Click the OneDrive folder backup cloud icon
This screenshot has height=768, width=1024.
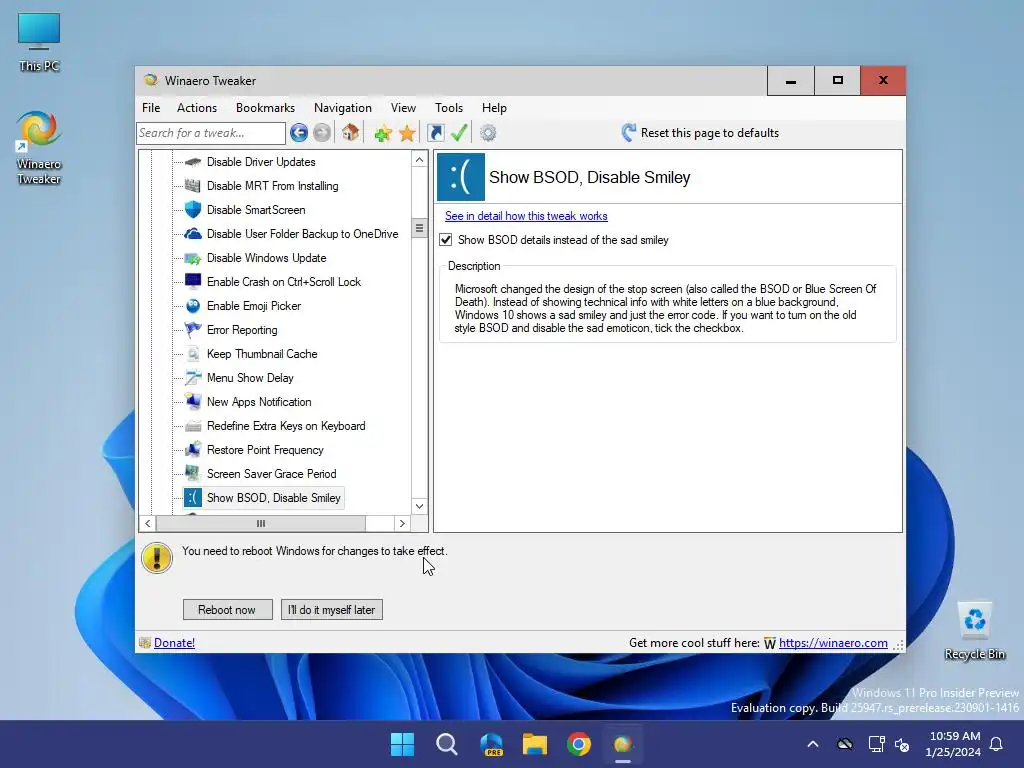click(x=193, y=234)
